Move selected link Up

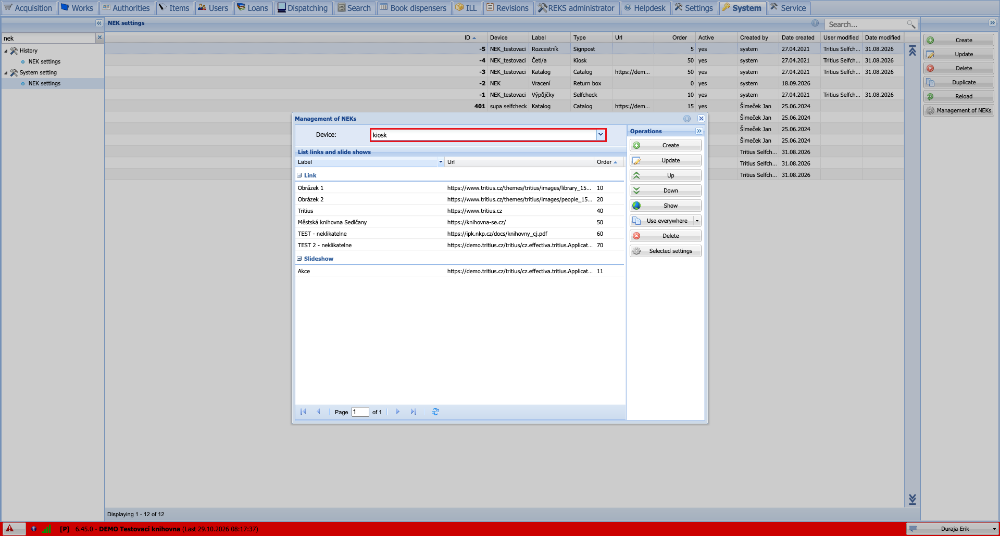[666, 175]
